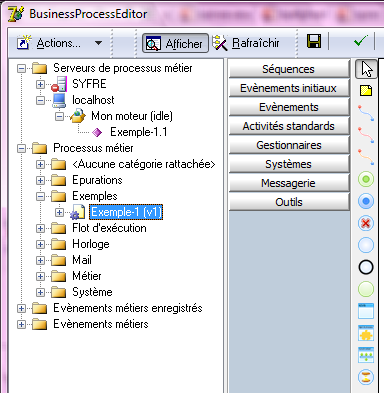This screenshot has width=384, height=393.
Task: Select the blank blue window activity tool
Action: pos(366,311)
